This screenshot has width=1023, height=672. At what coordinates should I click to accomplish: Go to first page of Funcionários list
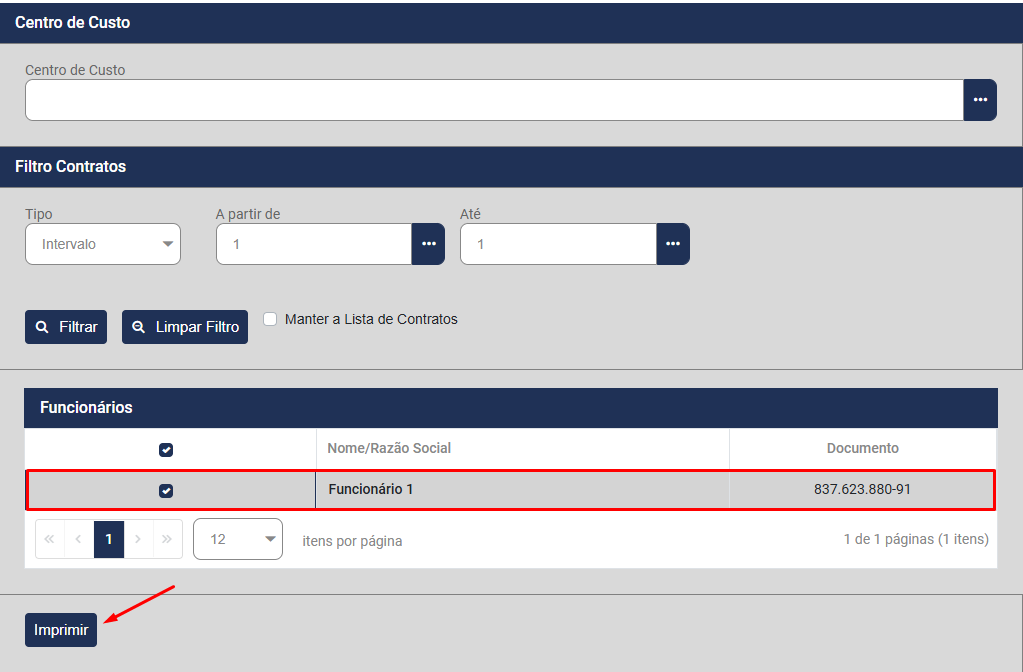(x=50, y=539)
